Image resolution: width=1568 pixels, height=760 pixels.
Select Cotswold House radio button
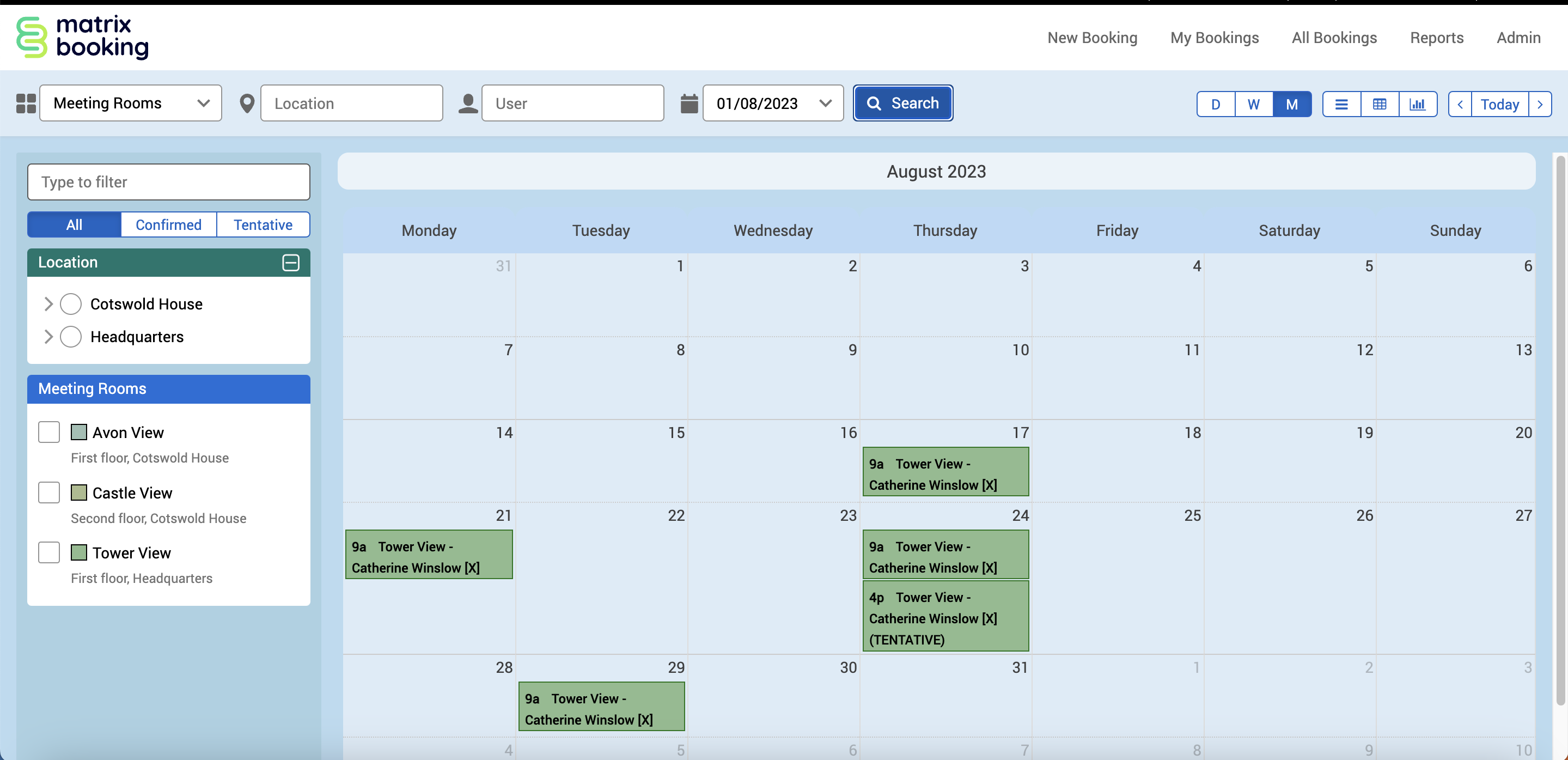click(71, 304)
